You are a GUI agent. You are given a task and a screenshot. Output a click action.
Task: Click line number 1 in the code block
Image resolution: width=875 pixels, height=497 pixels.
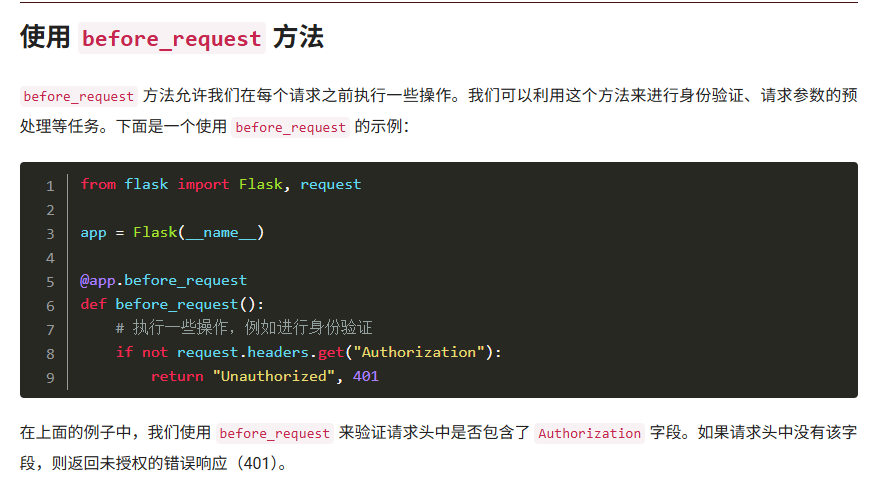[x=50, y=185]
